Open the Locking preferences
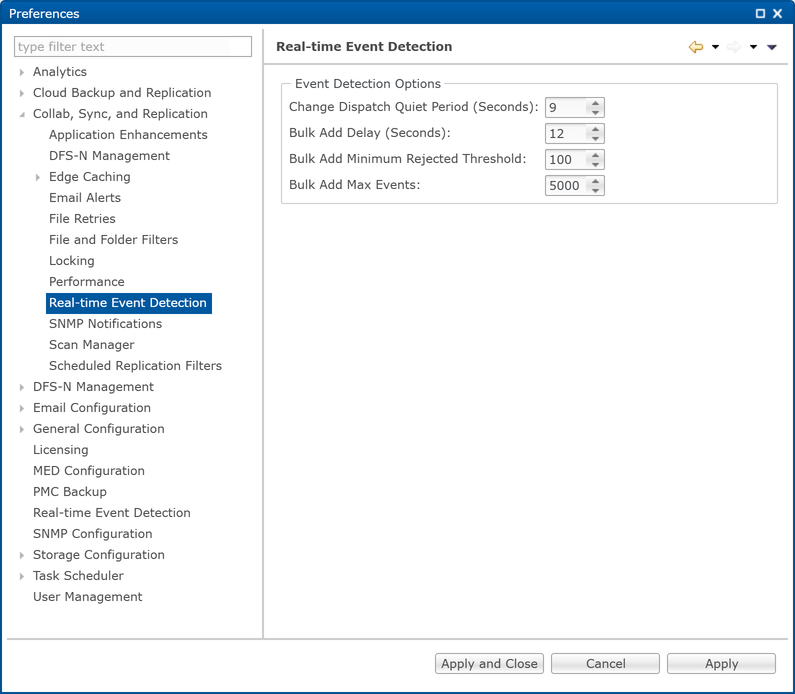Viewport: 795px width, 694px height. pyautogui.click(x=71, y=261)
